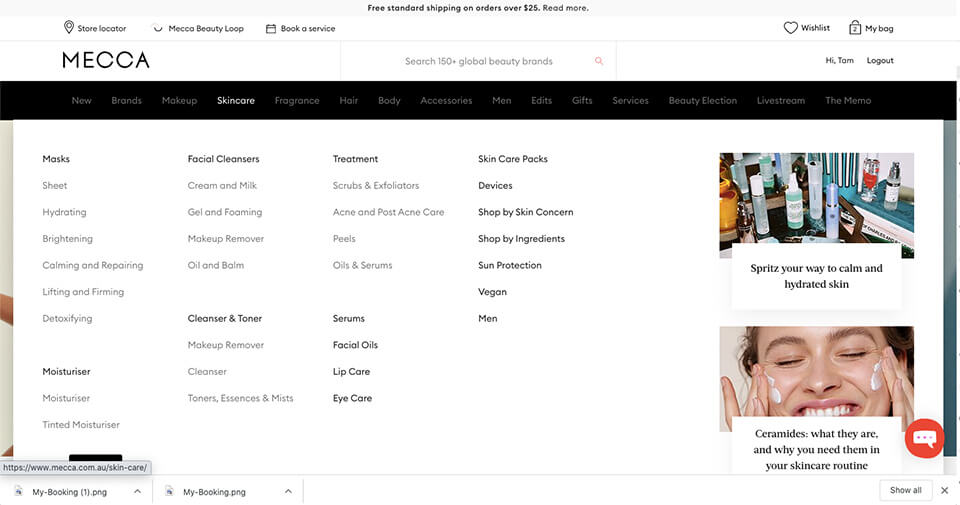The width and height of the screenshot is (960, 505).
Task: Choose Sheet masks link
Action: pos(54,185)
